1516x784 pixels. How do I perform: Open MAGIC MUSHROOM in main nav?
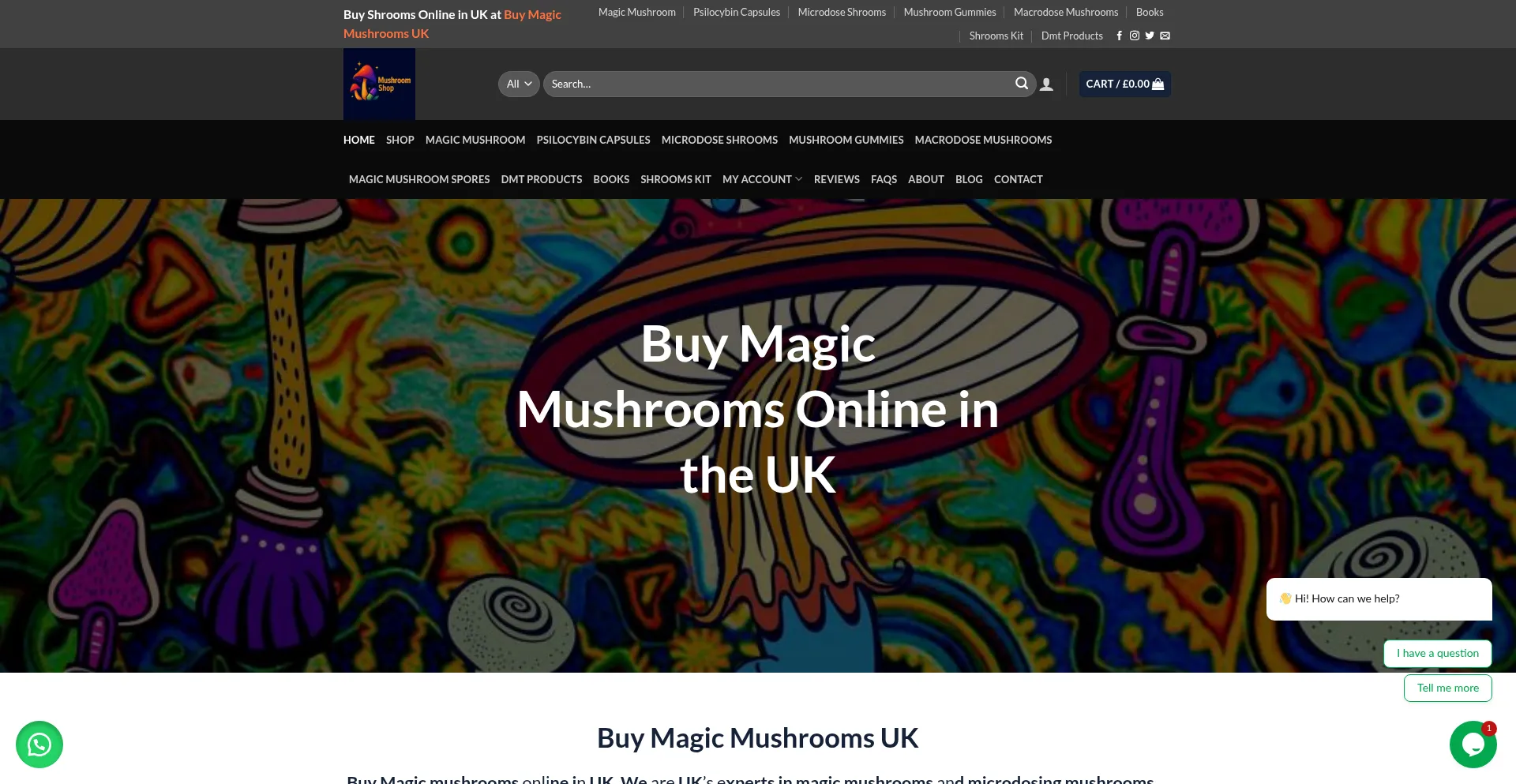(x=475, y=140)
